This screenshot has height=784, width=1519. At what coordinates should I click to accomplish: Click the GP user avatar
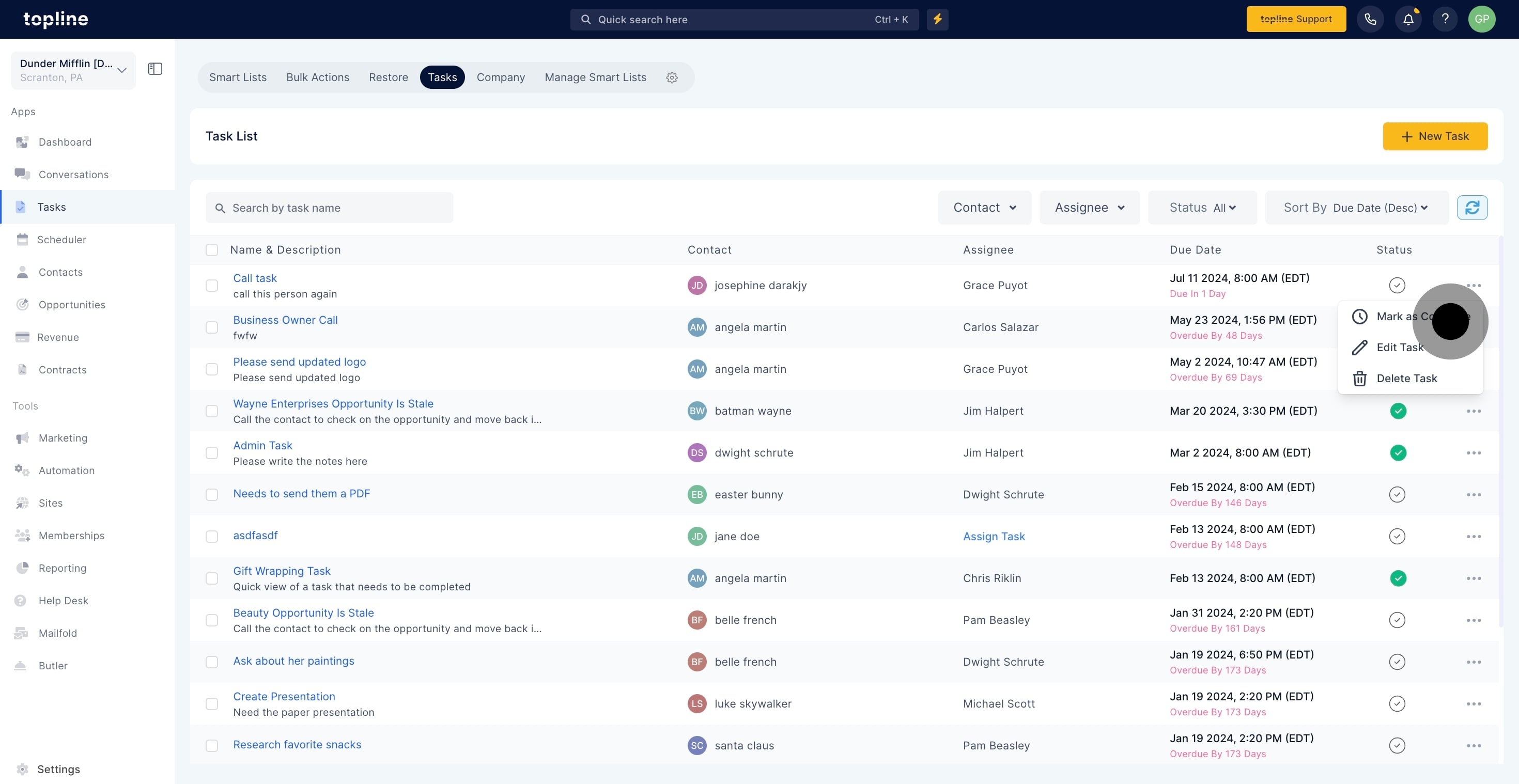click(x=1481, y=20)
